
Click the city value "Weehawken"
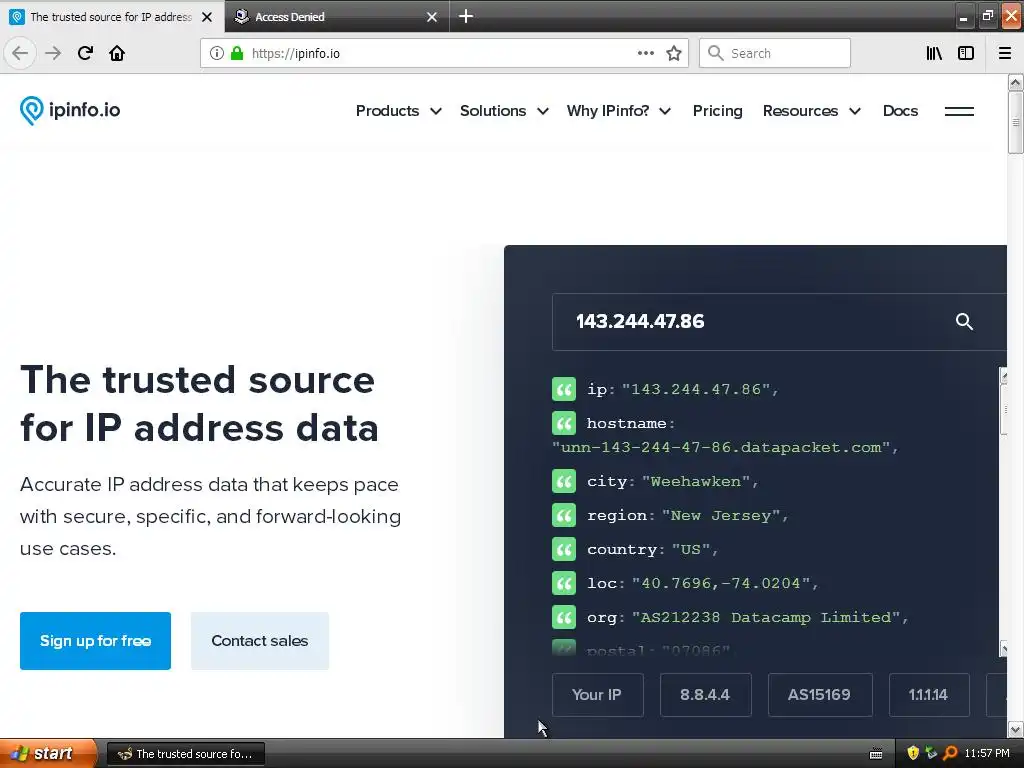click(x=696, y=481)
